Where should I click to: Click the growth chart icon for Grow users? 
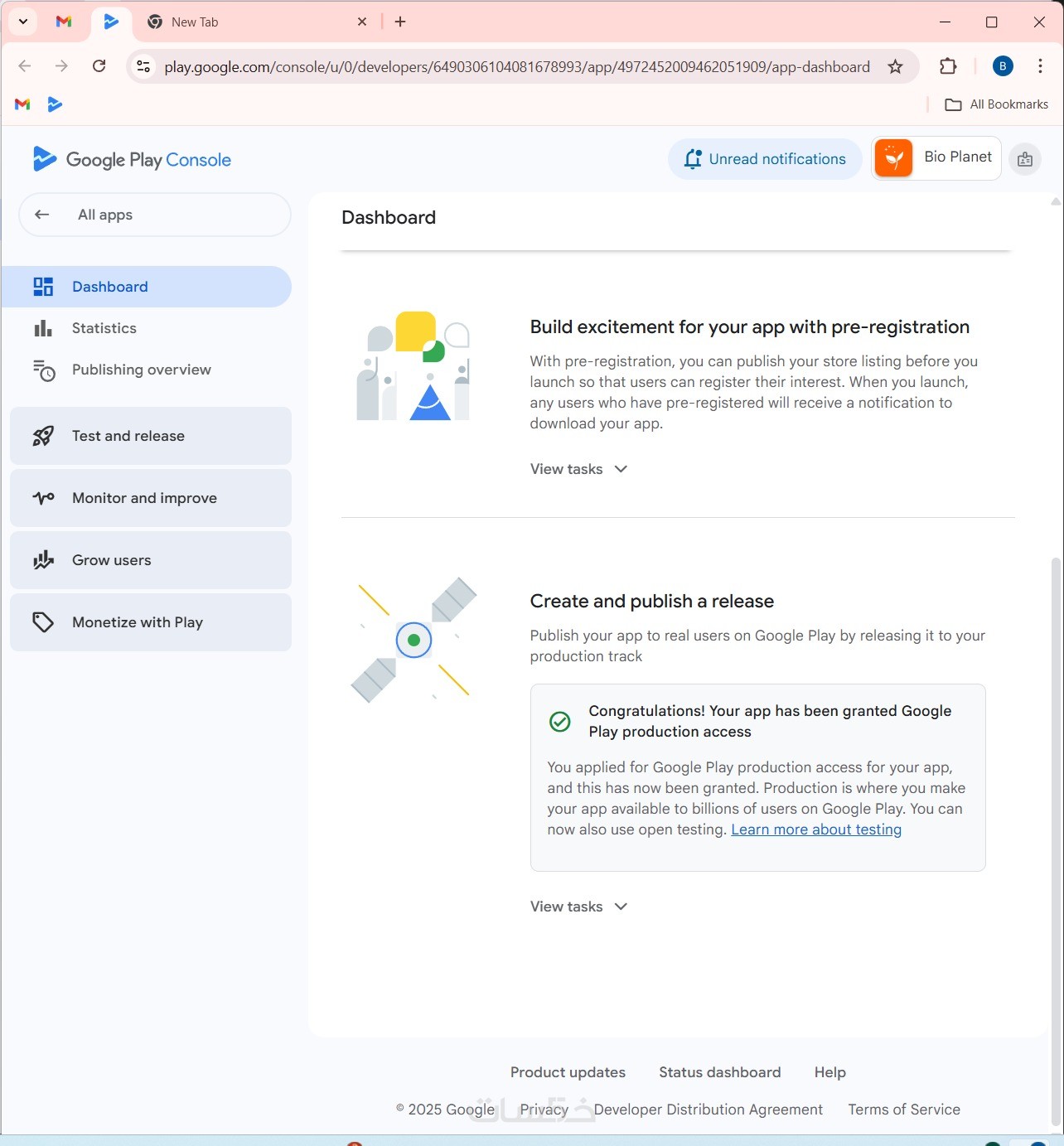43,560
